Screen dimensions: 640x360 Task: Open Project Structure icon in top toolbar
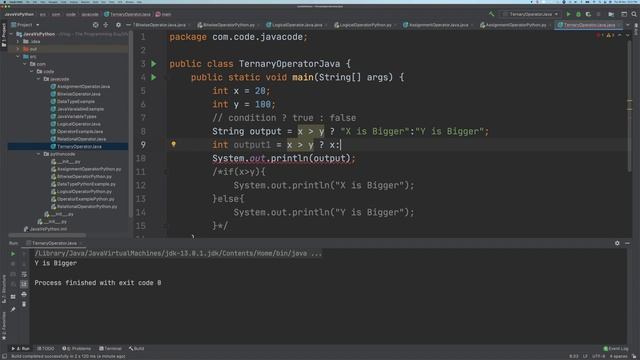[611, 14]
